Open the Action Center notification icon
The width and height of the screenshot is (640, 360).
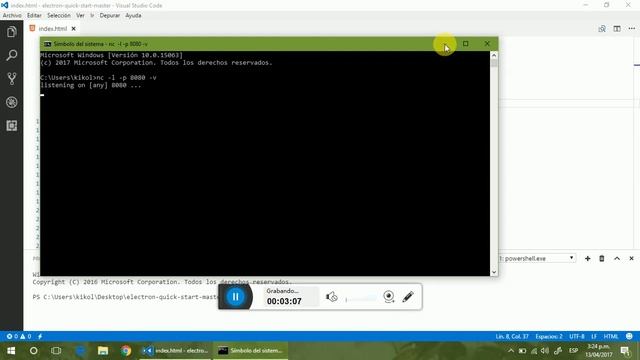pos(625,351)
